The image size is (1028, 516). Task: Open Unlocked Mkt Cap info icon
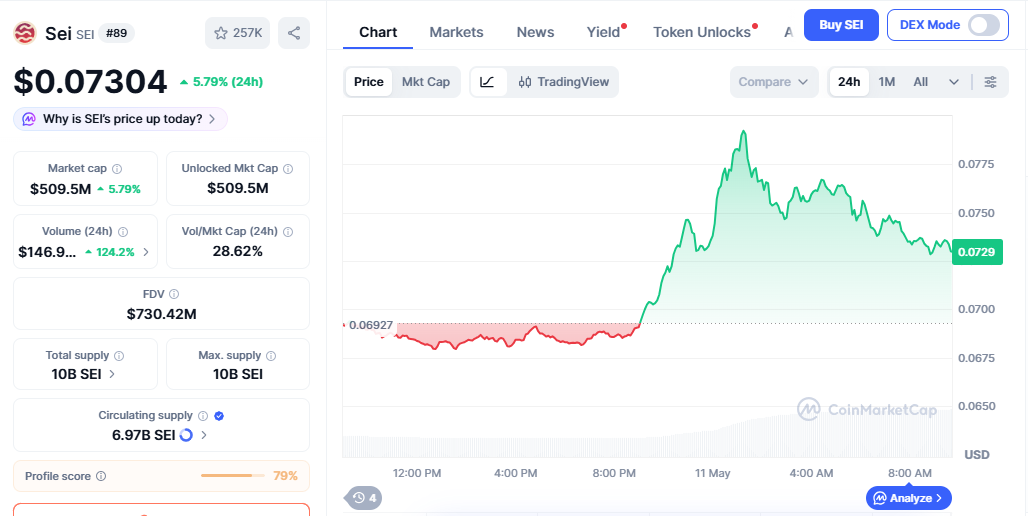pyautogui.click(x=288, y=169)
